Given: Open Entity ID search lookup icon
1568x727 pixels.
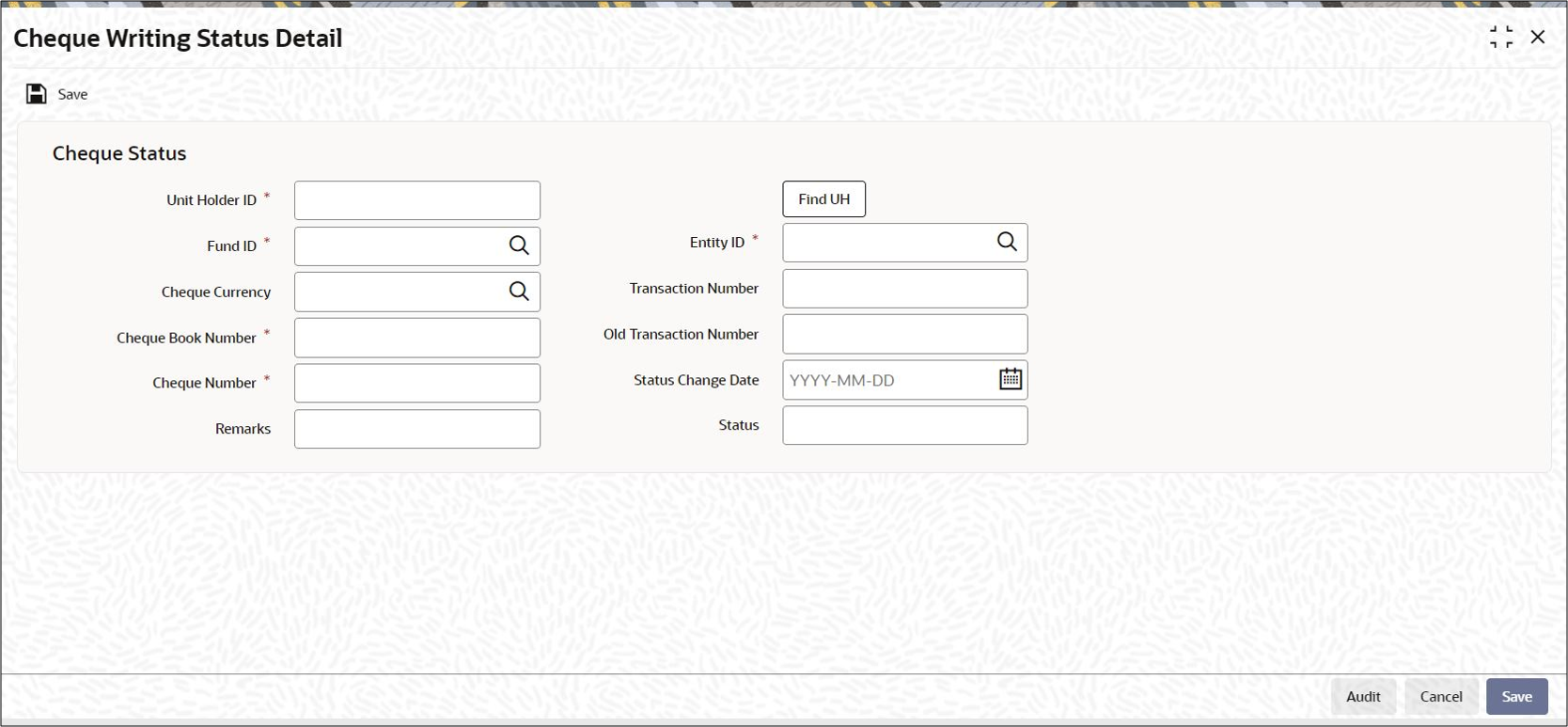Looking at the screenshot, I should click(1007, 242).
